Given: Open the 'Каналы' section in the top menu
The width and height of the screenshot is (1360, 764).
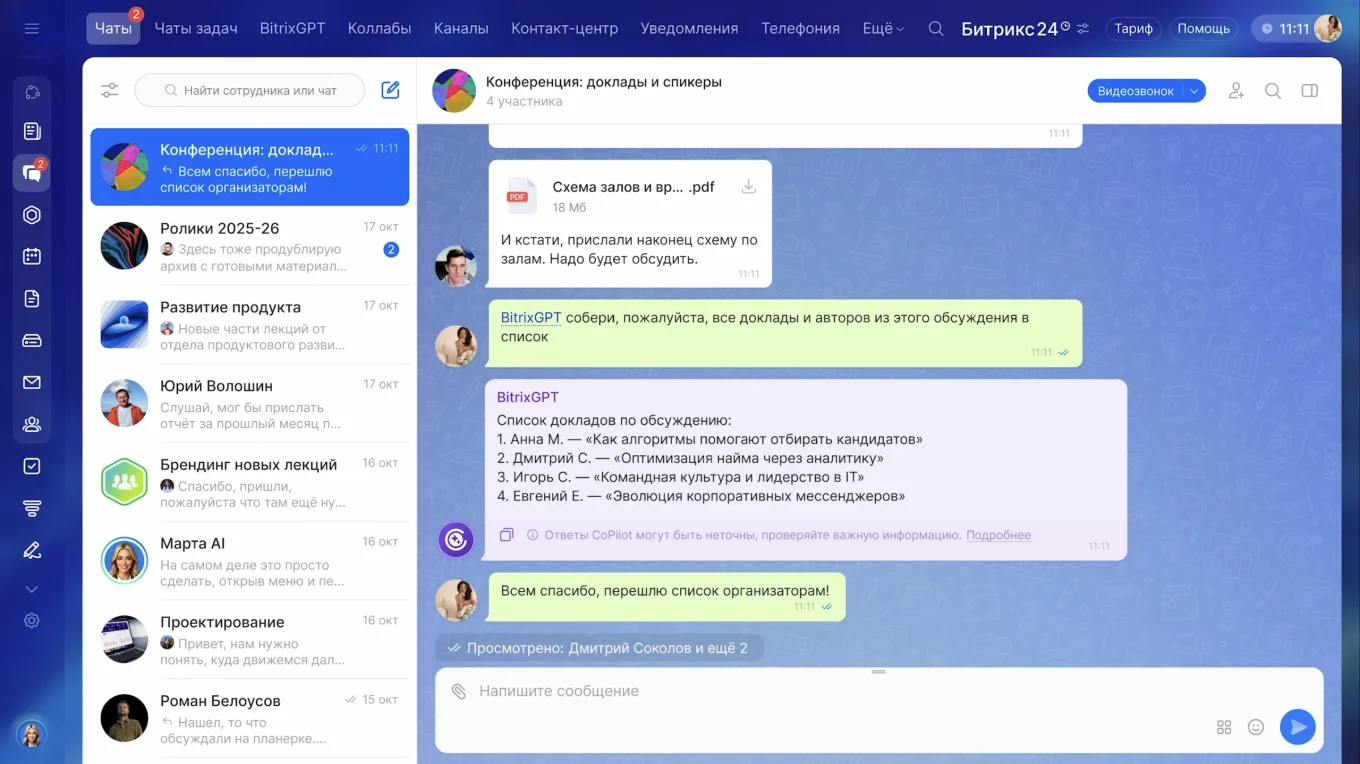Looking at the screenshot, I should click(x=461, y=28).
